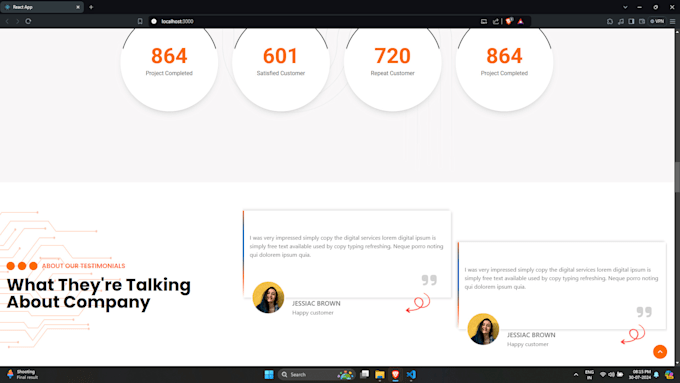The height and width of the screenshot is (383, 680).
Task: Click the page vertical scrollbar thumb
Action: pyautogui.click(x=677, y=177)
